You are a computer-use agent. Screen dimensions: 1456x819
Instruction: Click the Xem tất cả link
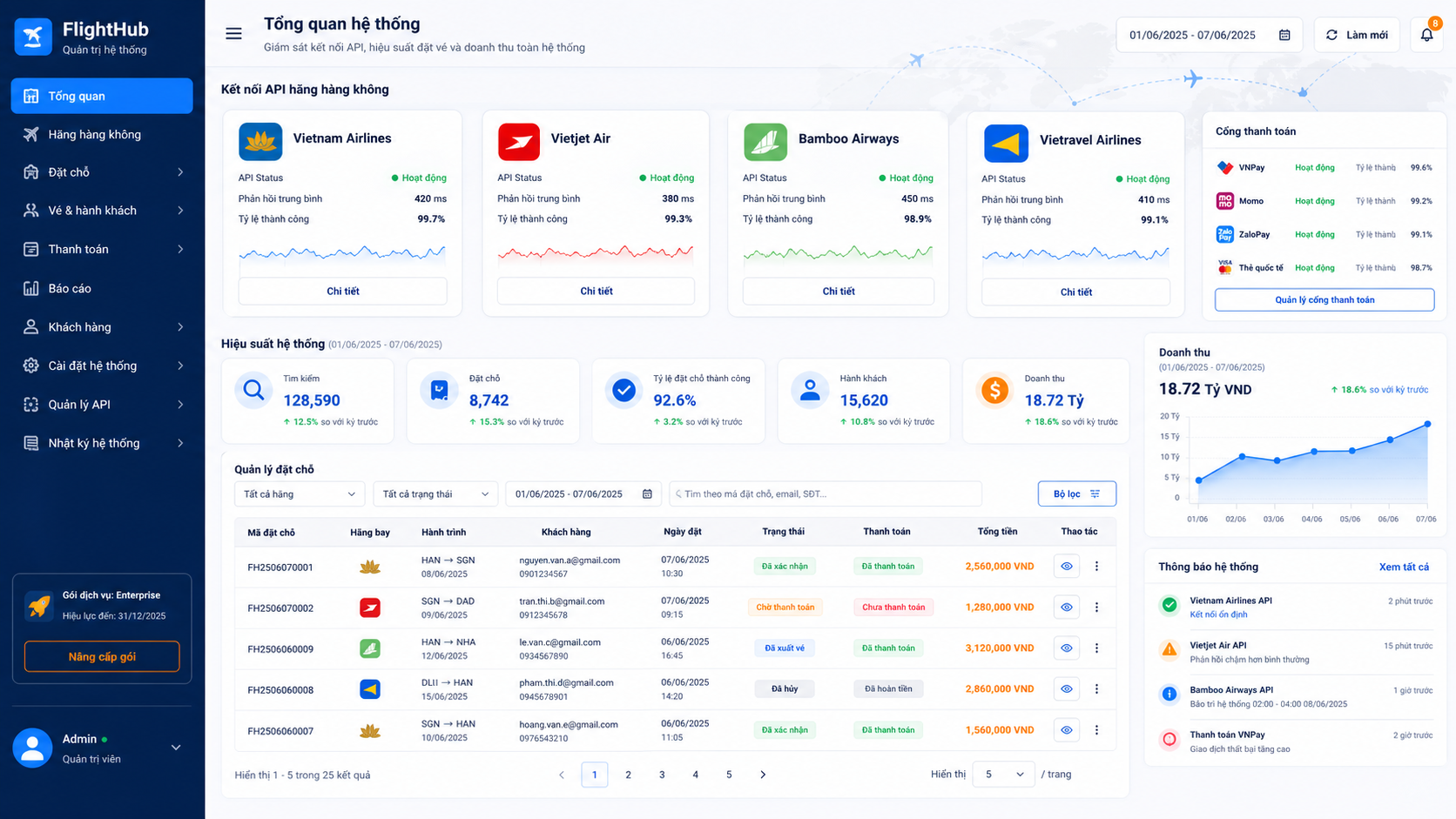point(1404,567)
